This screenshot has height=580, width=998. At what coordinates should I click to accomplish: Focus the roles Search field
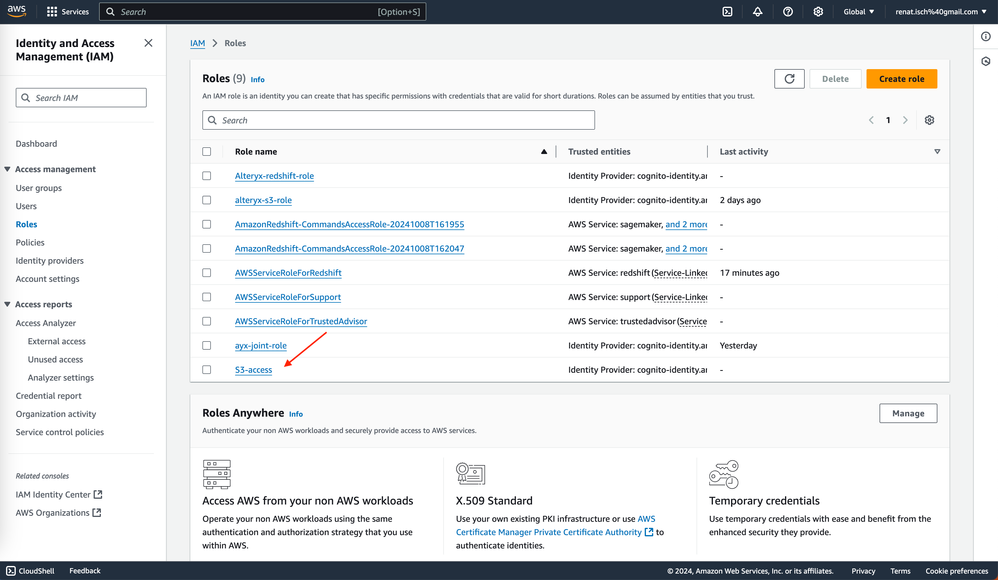coord(398,120)
